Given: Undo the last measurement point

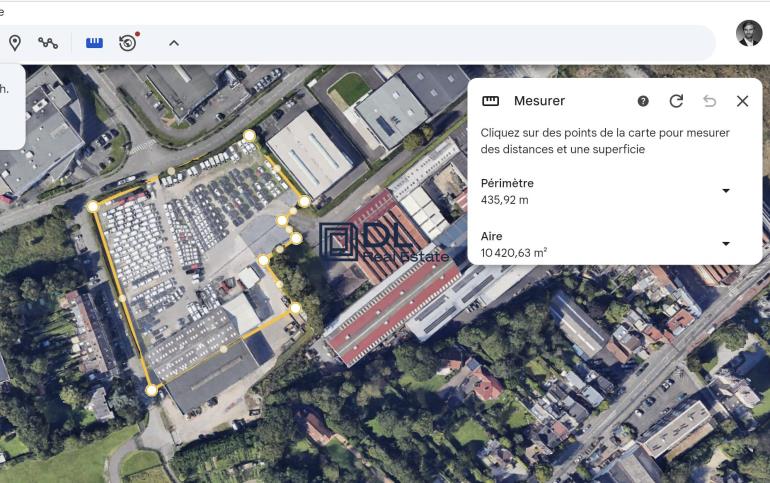Looking at the screenshot, I should pos(709,101).
